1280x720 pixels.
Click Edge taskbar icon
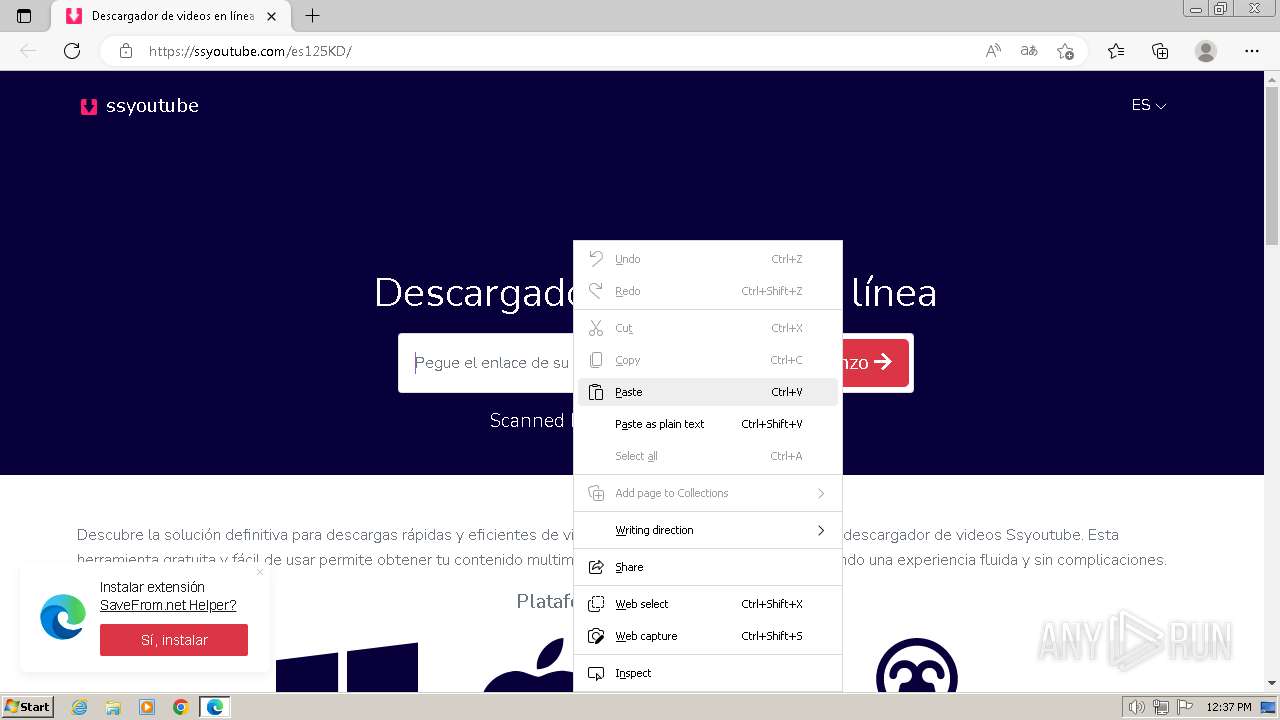[215, 707]
